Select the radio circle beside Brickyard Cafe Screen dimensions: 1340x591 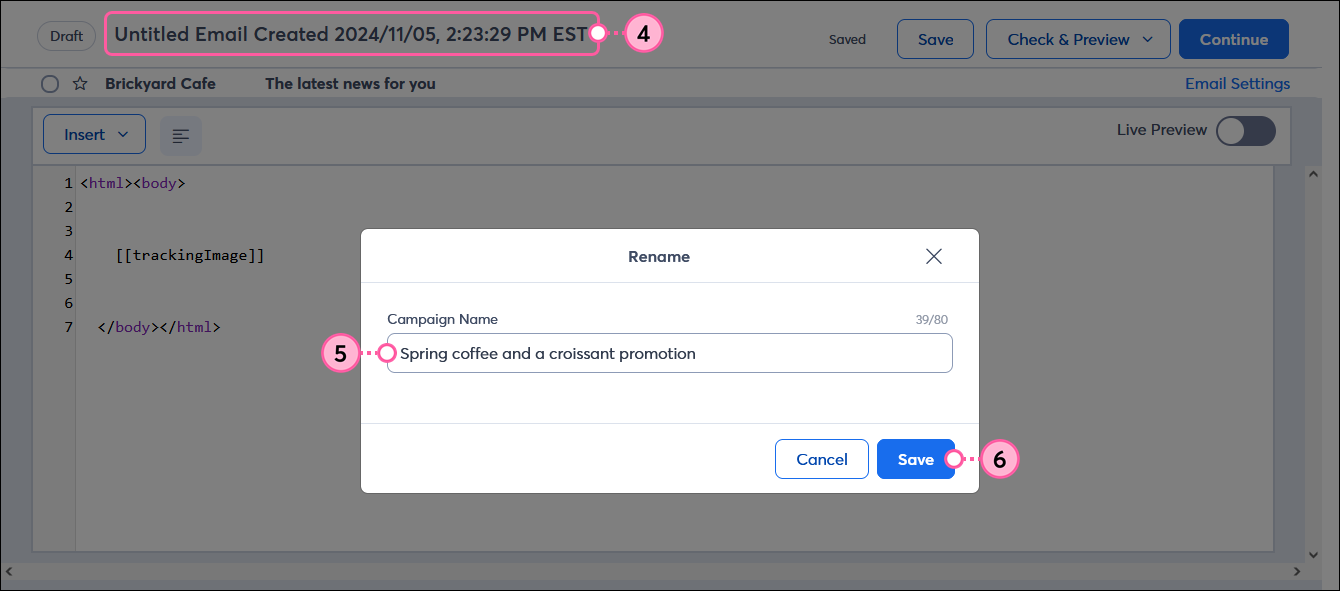(50, 84)
